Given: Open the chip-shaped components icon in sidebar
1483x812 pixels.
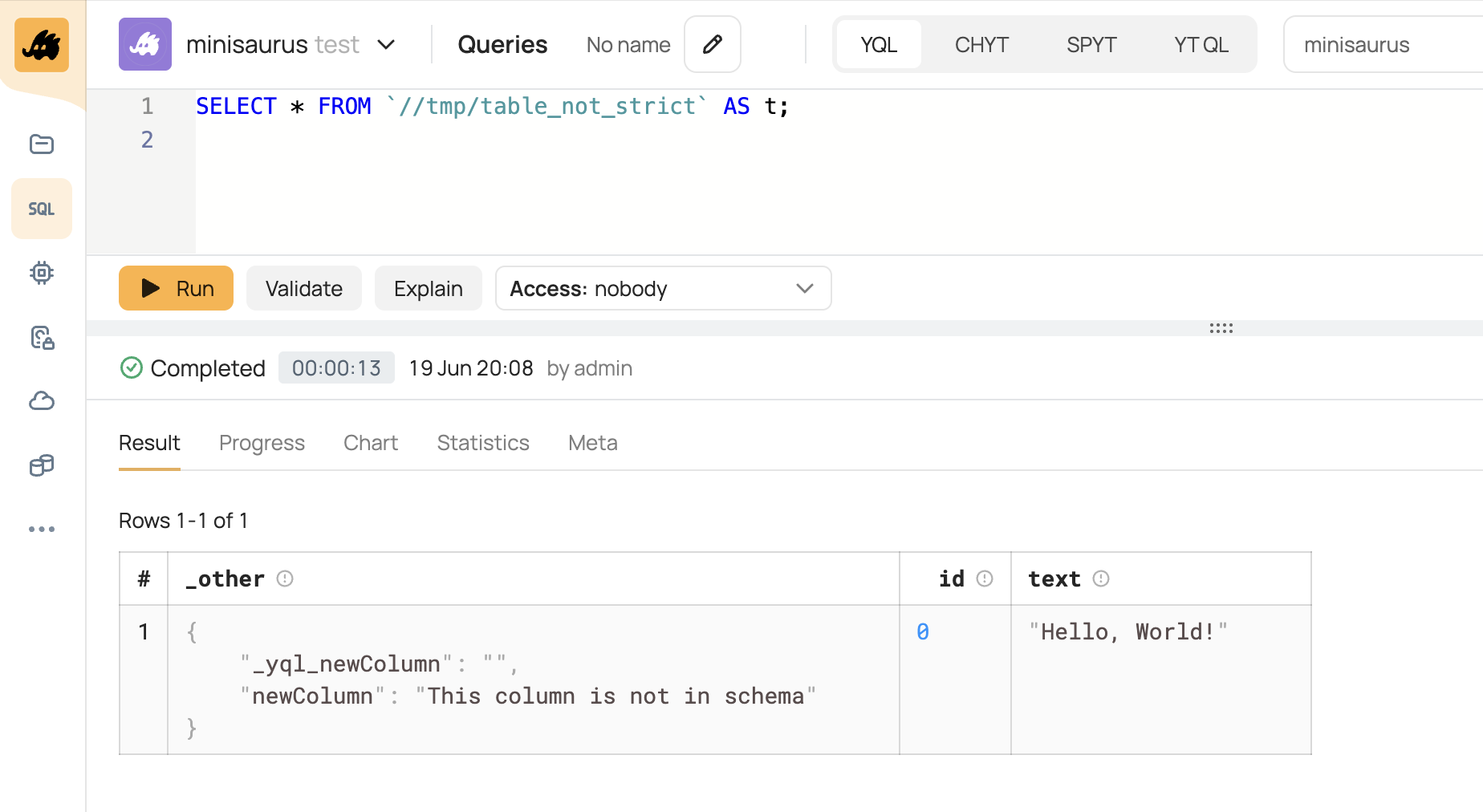Looking at the screenshot, I should click(x=42, y=273).
